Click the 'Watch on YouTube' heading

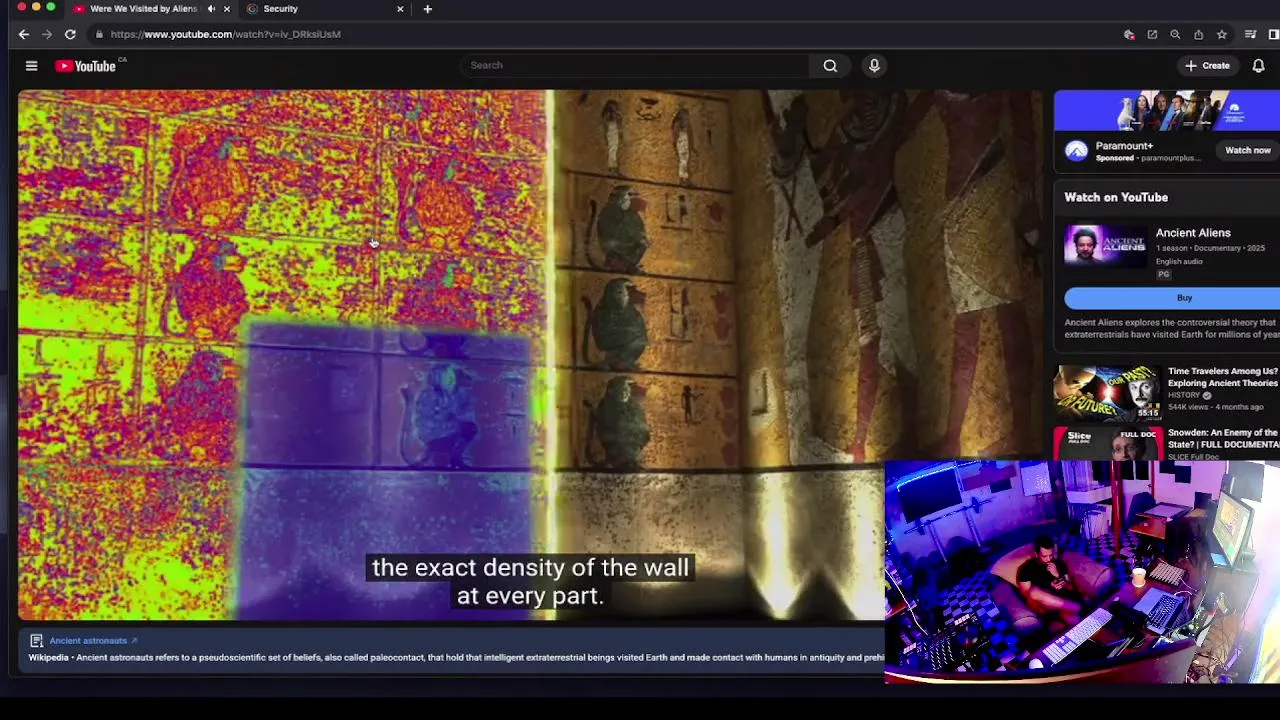click(1116, 198)
